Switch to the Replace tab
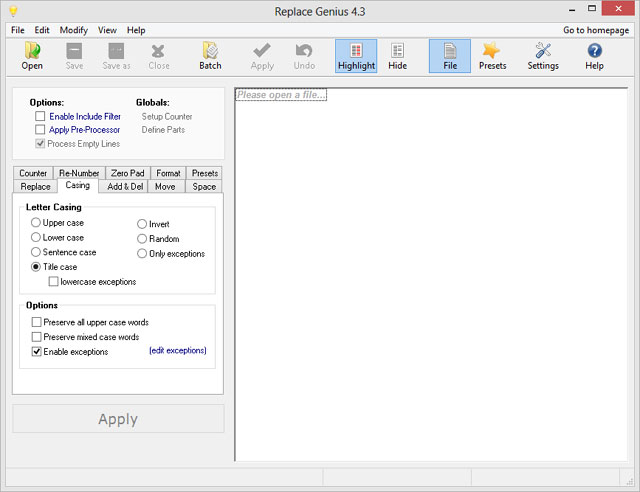The width and height of the screenshot is (640, 492). click(36, 187)
